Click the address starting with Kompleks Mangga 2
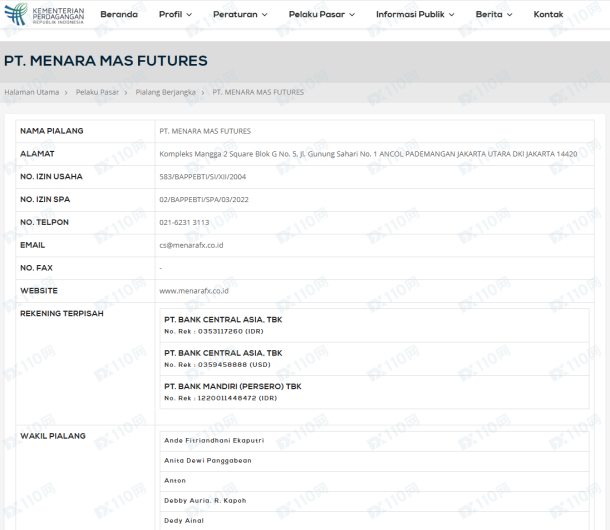Viewport: 610px width, 530px height. click(x=368, y=154)
